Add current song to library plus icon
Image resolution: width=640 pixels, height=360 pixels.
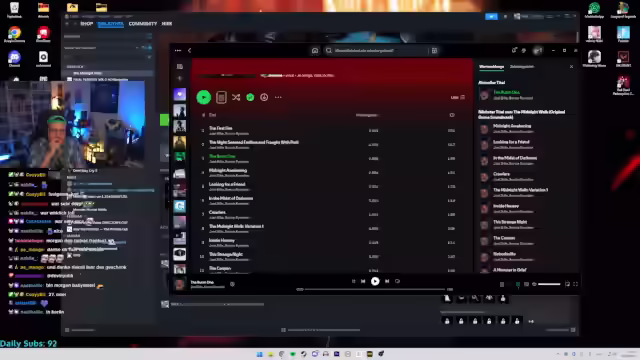coord(232,284)
